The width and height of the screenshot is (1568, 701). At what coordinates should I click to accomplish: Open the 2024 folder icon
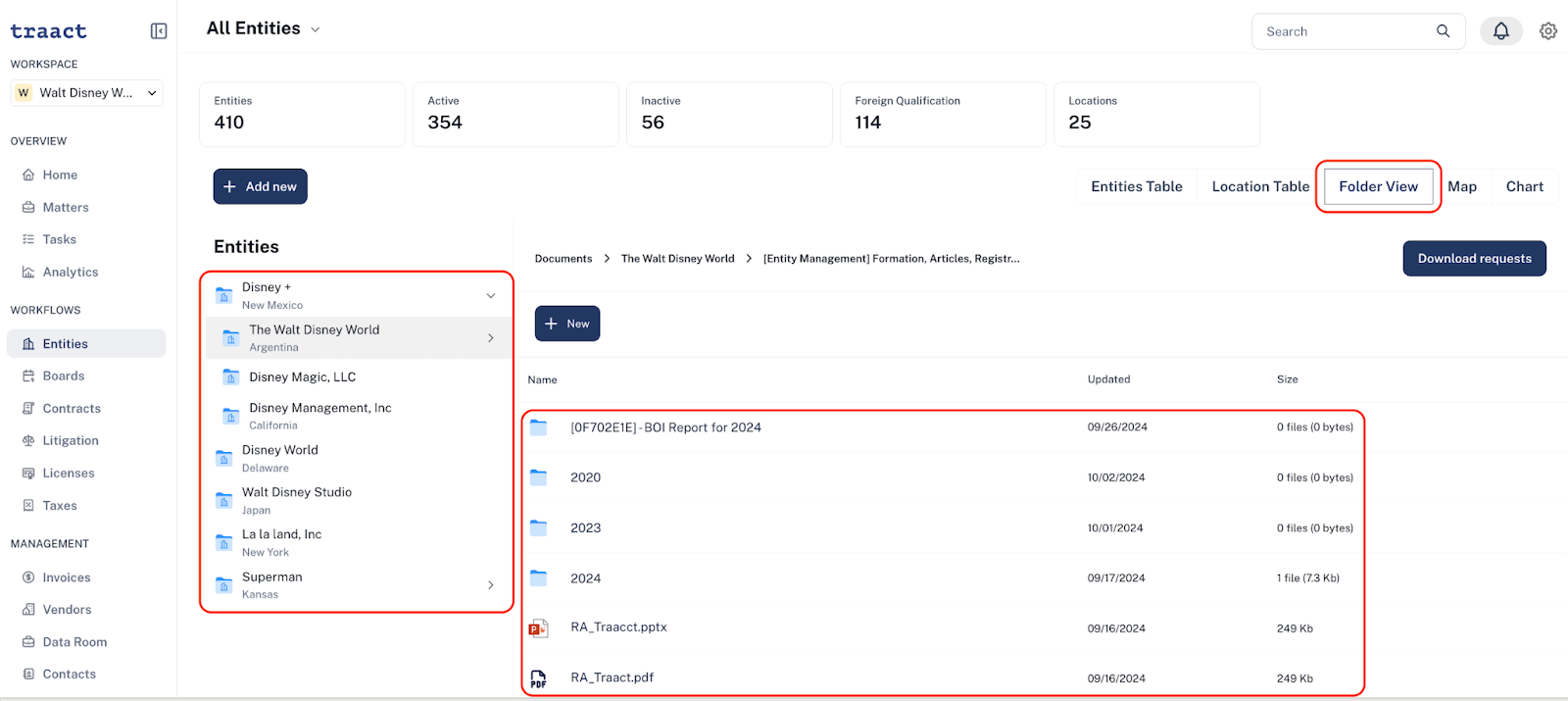538,577
